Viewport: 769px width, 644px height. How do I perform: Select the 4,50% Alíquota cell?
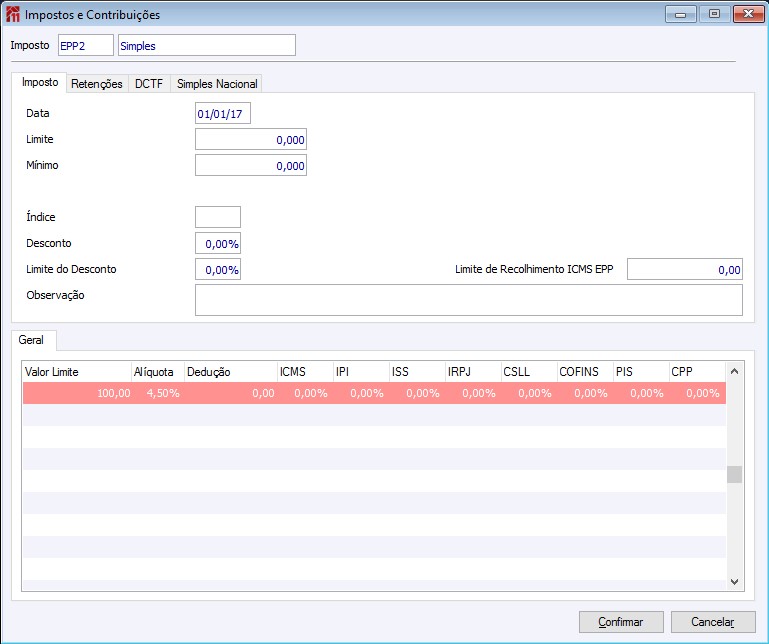(x=158, y=393)
